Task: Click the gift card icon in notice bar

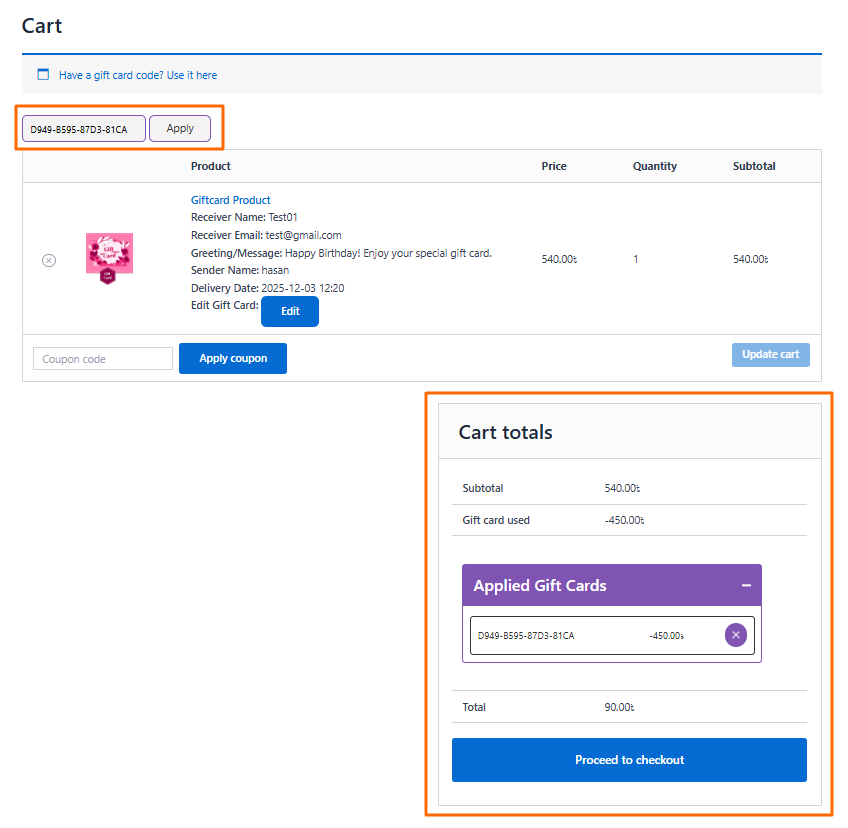Action: click(x=43, y=75)
